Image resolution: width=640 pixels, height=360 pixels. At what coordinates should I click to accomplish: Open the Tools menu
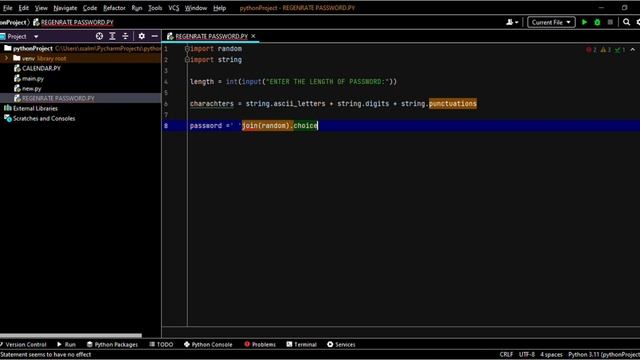click(x=155, y=8)
